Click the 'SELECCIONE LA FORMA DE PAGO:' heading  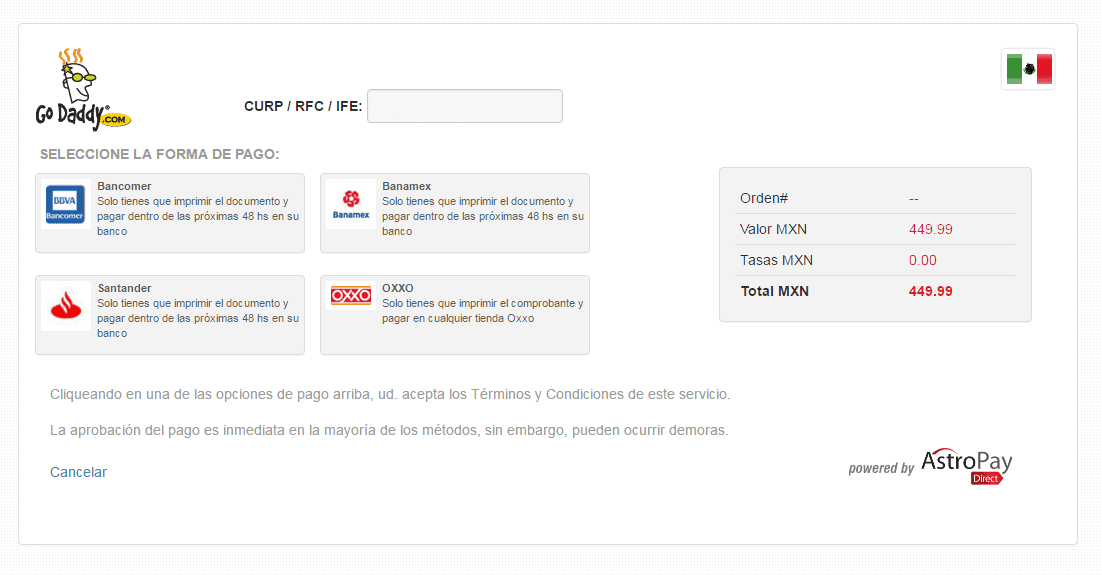(160, 155)
